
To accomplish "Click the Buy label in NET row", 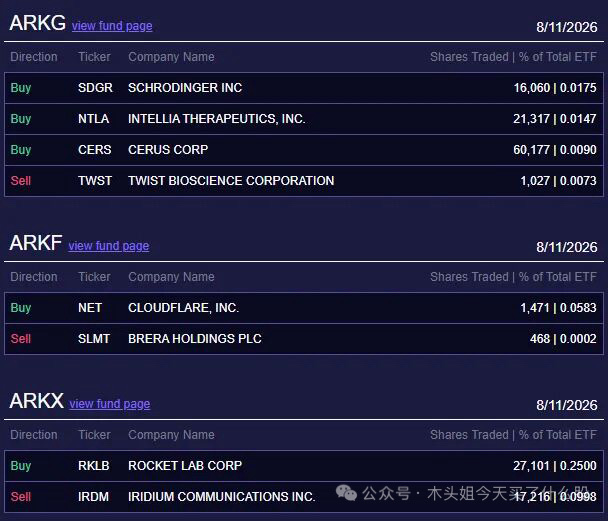I will point(21,308).
